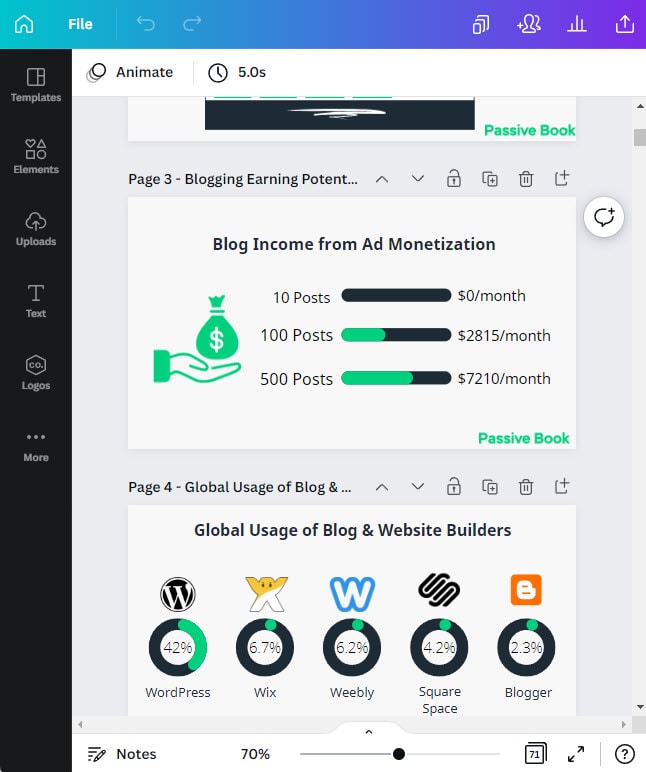Select Passive Book logo on Page 3
This screenshot has height=772, width=646.
[x=523, y=438]
